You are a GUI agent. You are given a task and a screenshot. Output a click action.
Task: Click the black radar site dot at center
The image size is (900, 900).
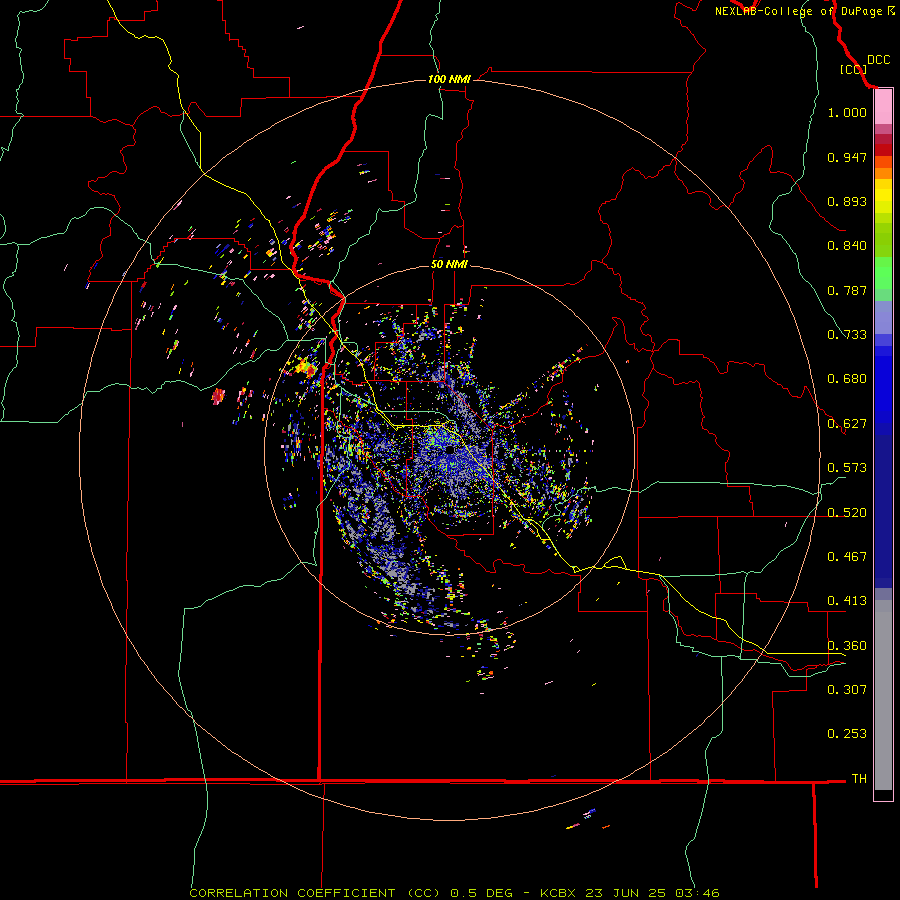click(x=451, y=451)
